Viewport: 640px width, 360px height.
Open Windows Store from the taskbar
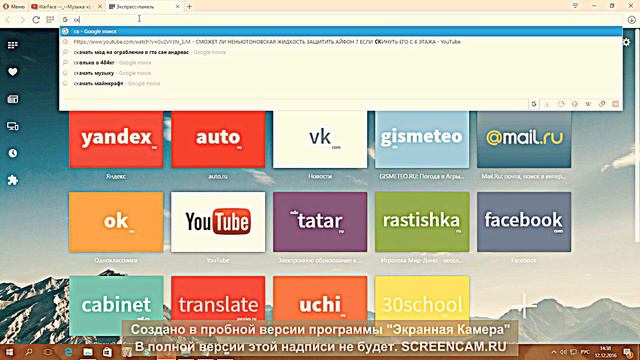[107, 352]
